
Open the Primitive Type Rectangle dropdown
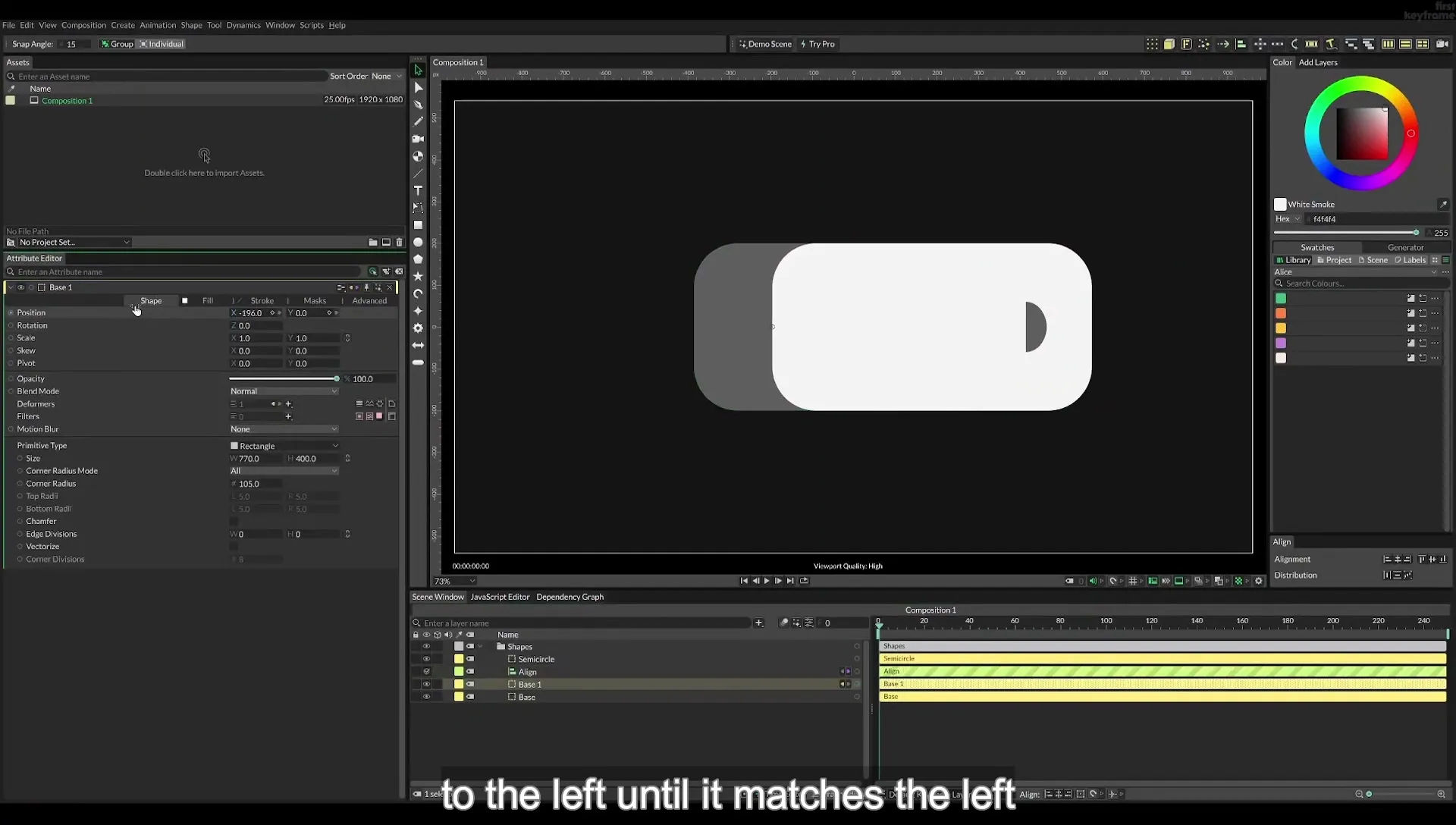pyautogui.click(x=284, y=446)
